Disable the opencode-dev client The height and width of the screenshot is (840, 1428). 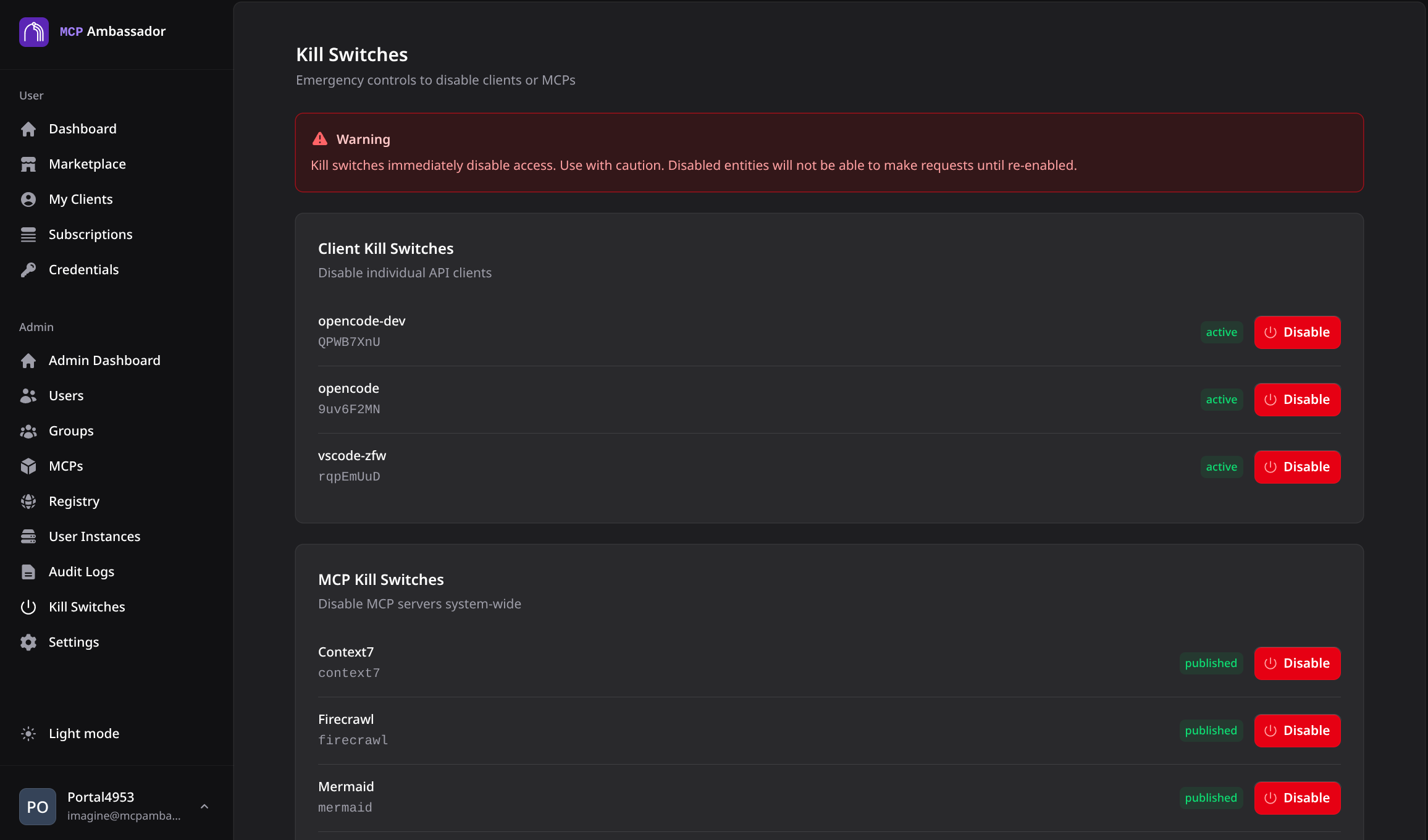[x=1297, y=332]
